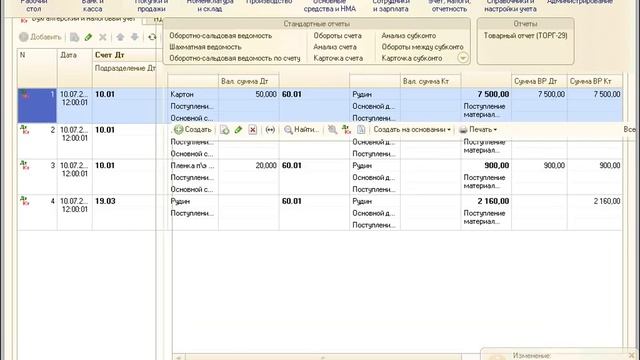Open the Номенклатура и склад section
Screen dimensions: 640x360
[210, 5]
